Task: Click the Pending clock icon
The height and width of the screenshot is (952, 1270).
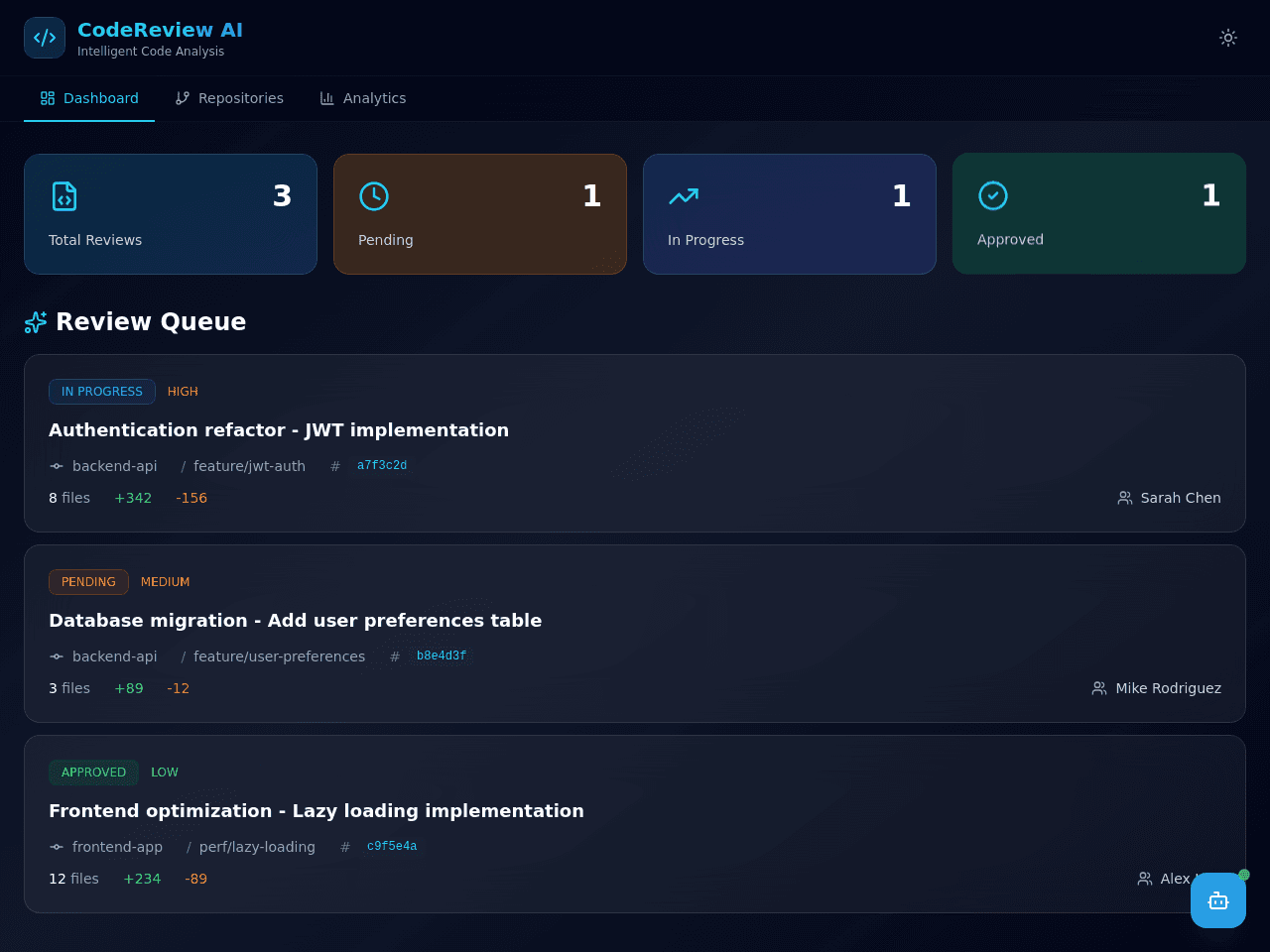Action: coord(374,196)
